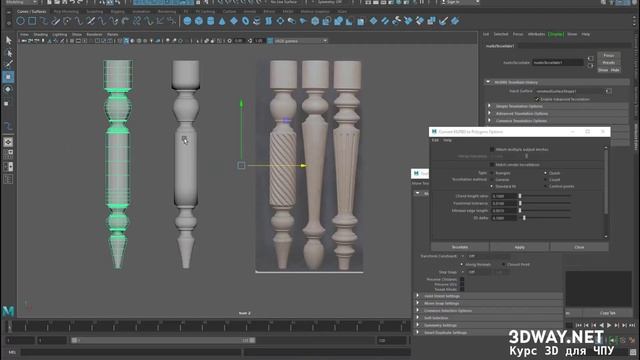640x360 pixels.
Task: Click the Apply button in Convert options
Action: 519,247
